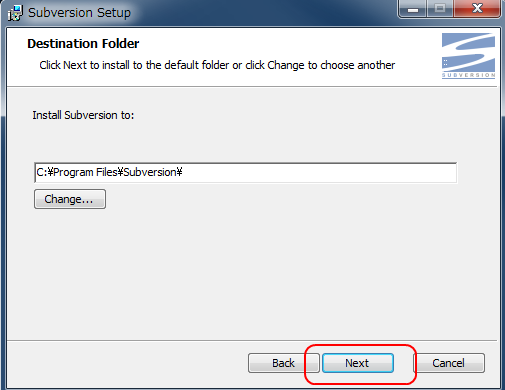The width and height of the screenshot is (505, 390).
Task: Click the greyed-out maximize window button
Action: (440, 9)
